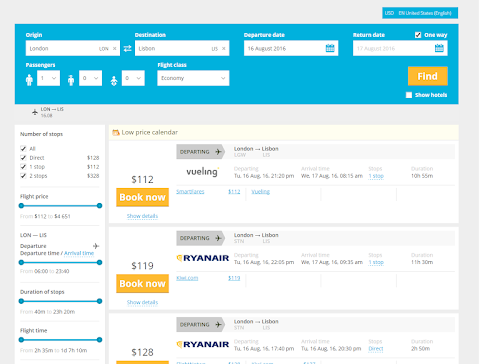Swap origin and destination with arrows icon

127,49
